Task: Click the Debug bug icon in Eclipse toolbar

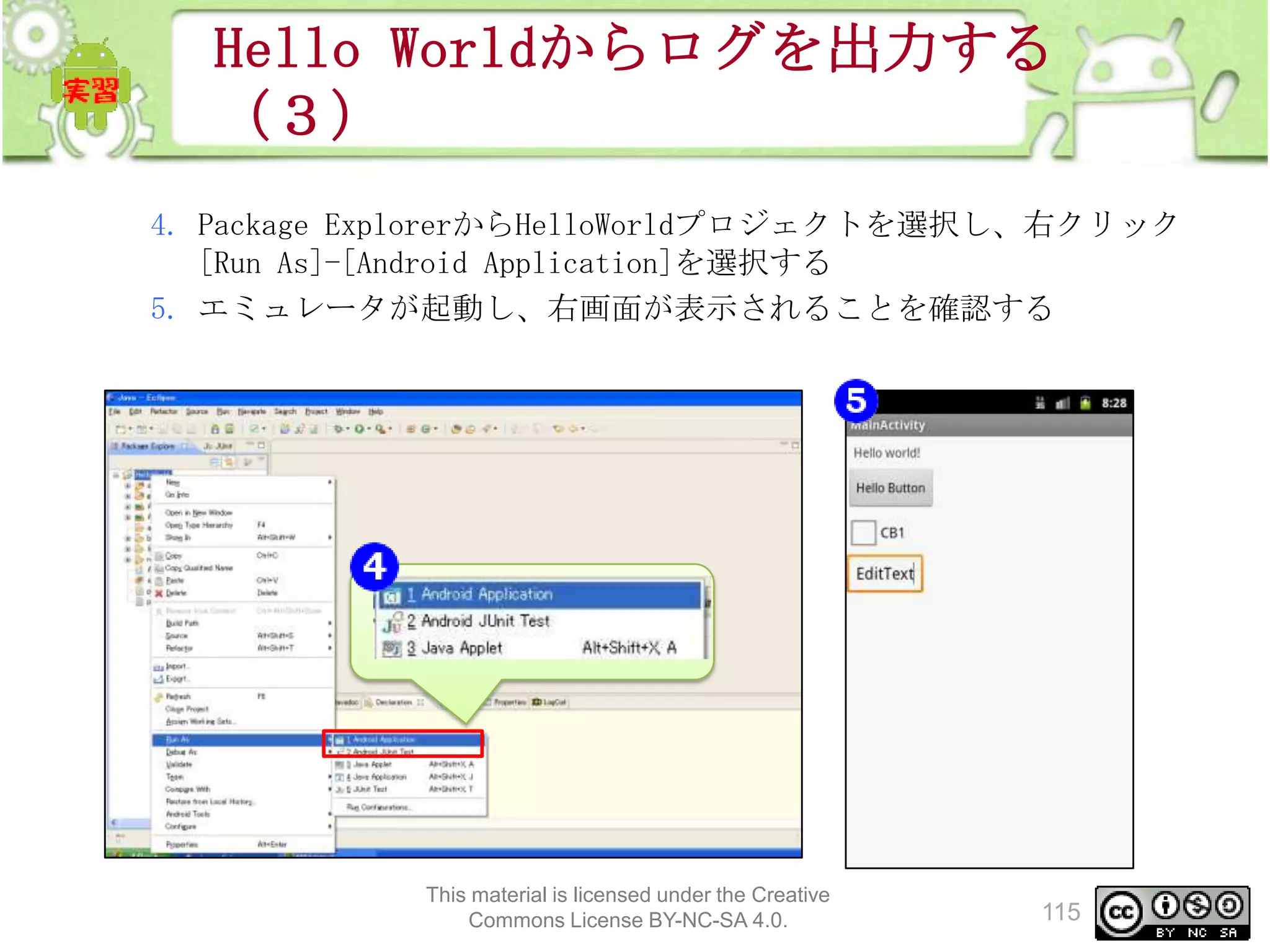Action: (x=338, y=429)
